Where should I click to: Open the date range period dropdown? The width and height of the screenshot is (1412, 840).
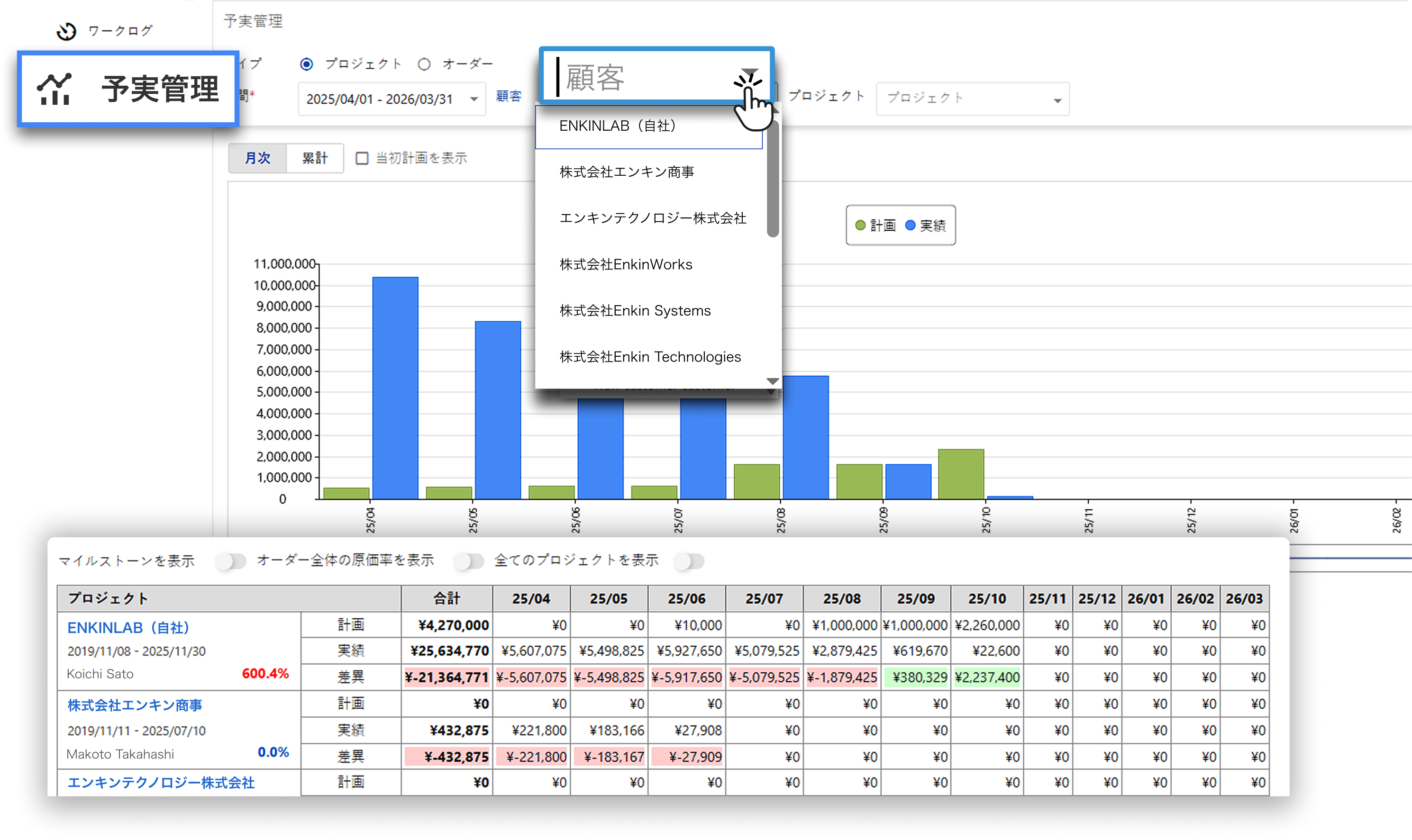pos(392,99)
